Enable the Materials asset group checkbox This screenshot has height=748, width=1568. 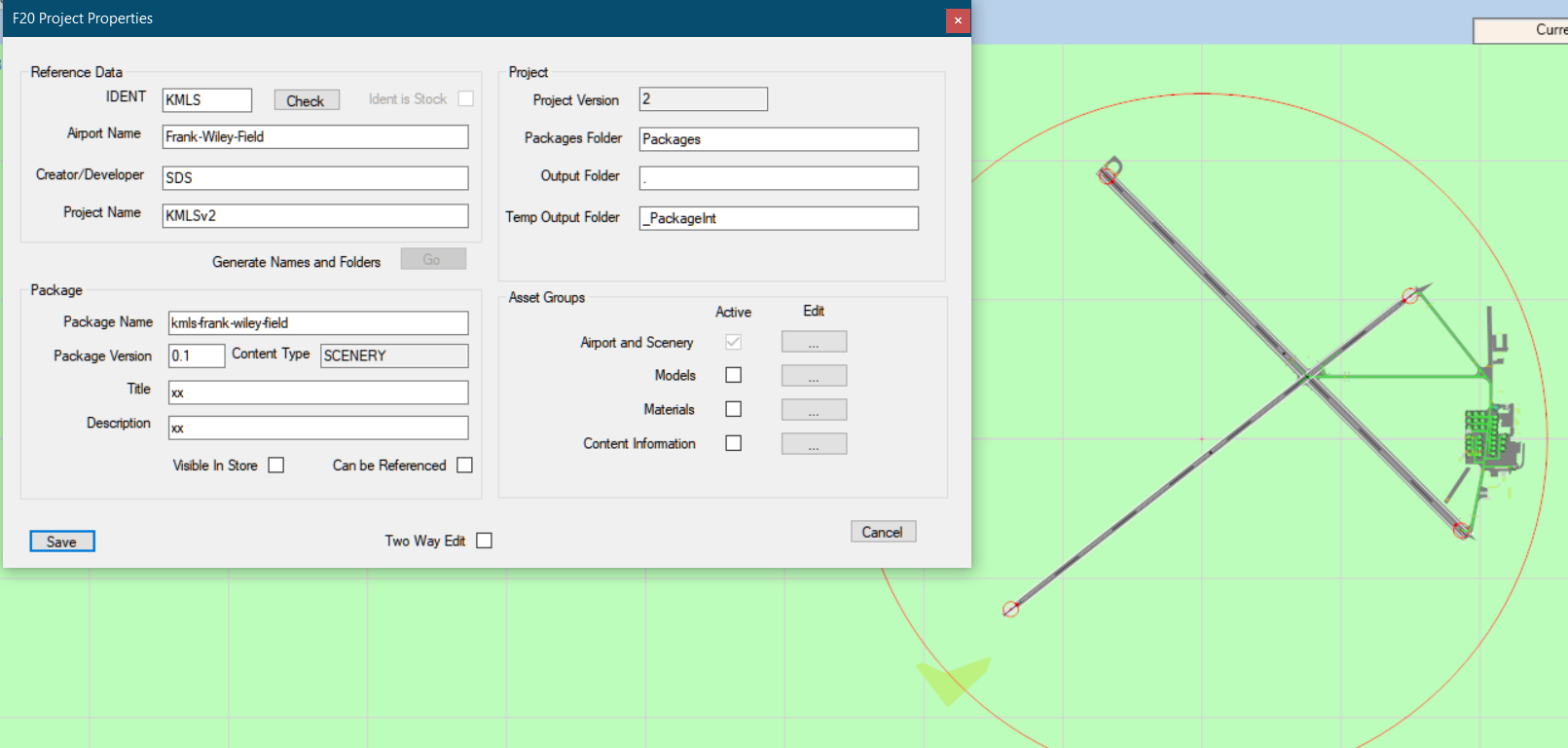[734, 409]
